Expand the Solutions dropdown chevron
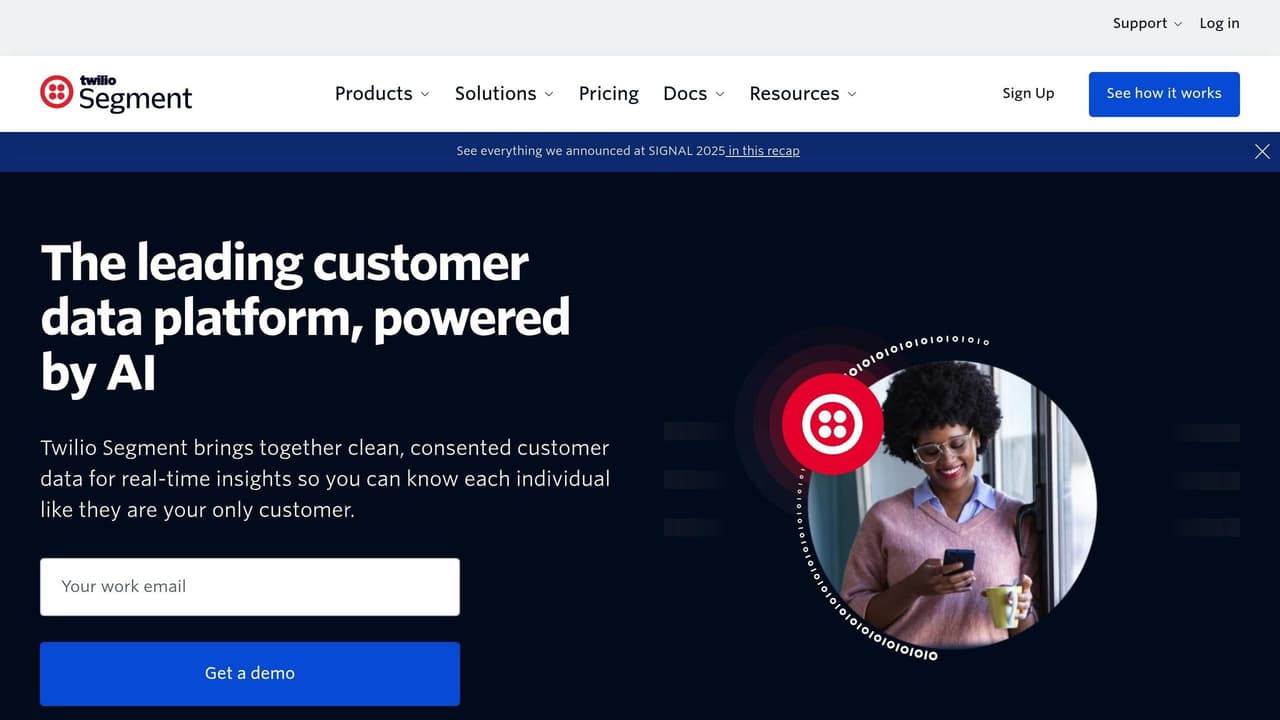Image resolution: width=1280 pixels, height=720 pixels. [x=549, y=94]
